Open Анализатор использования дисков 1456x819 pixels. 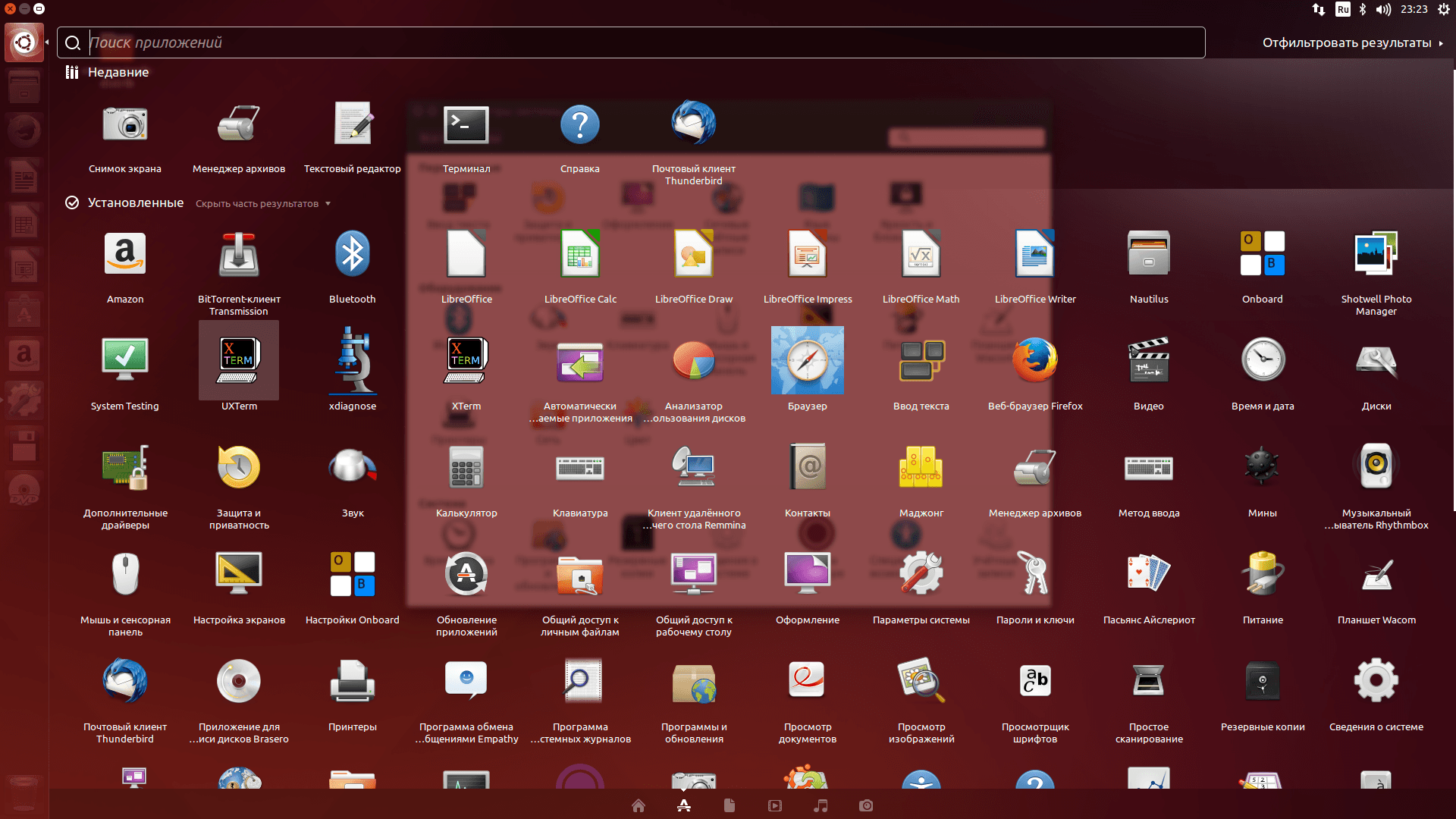[x=694, y=361]
